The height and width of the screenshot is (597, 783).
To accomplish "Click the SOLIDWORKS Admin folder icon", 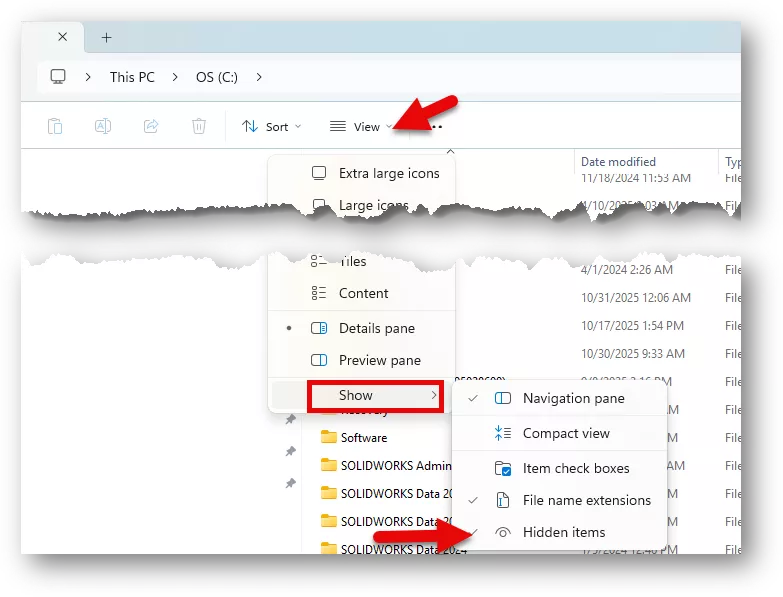I will click(x=329, y=465).
